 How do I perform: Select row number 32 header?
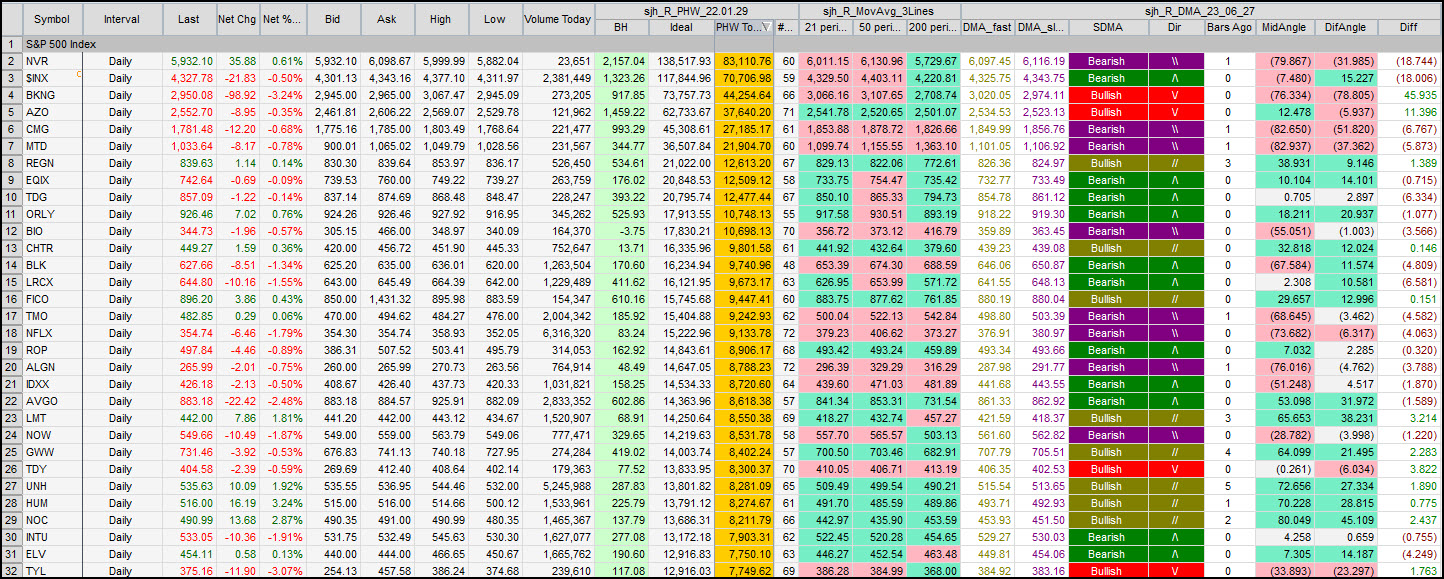coord(11,571)
